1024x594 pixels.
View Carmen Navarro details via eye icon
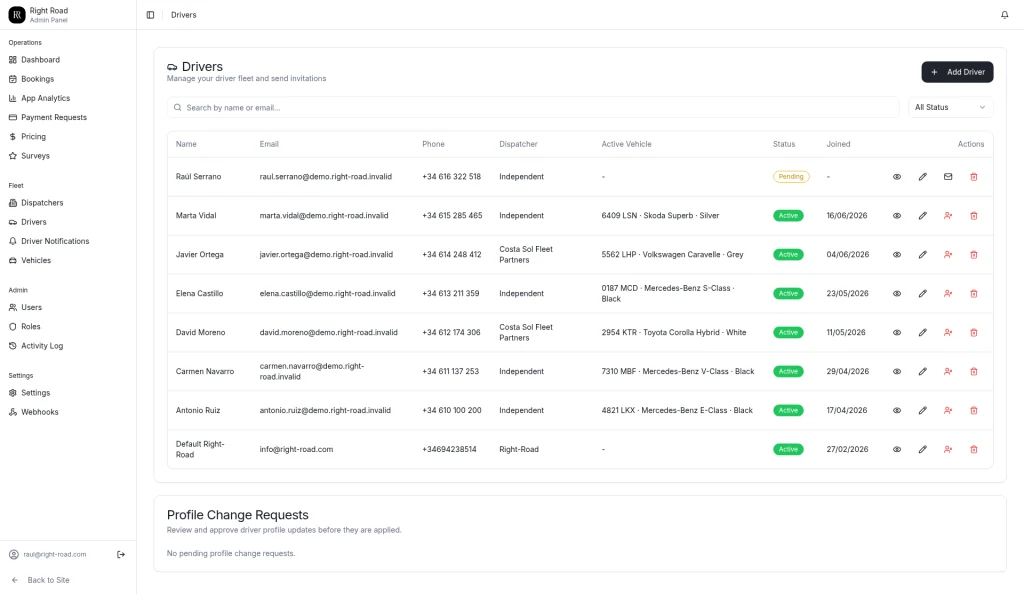point(897,371)
